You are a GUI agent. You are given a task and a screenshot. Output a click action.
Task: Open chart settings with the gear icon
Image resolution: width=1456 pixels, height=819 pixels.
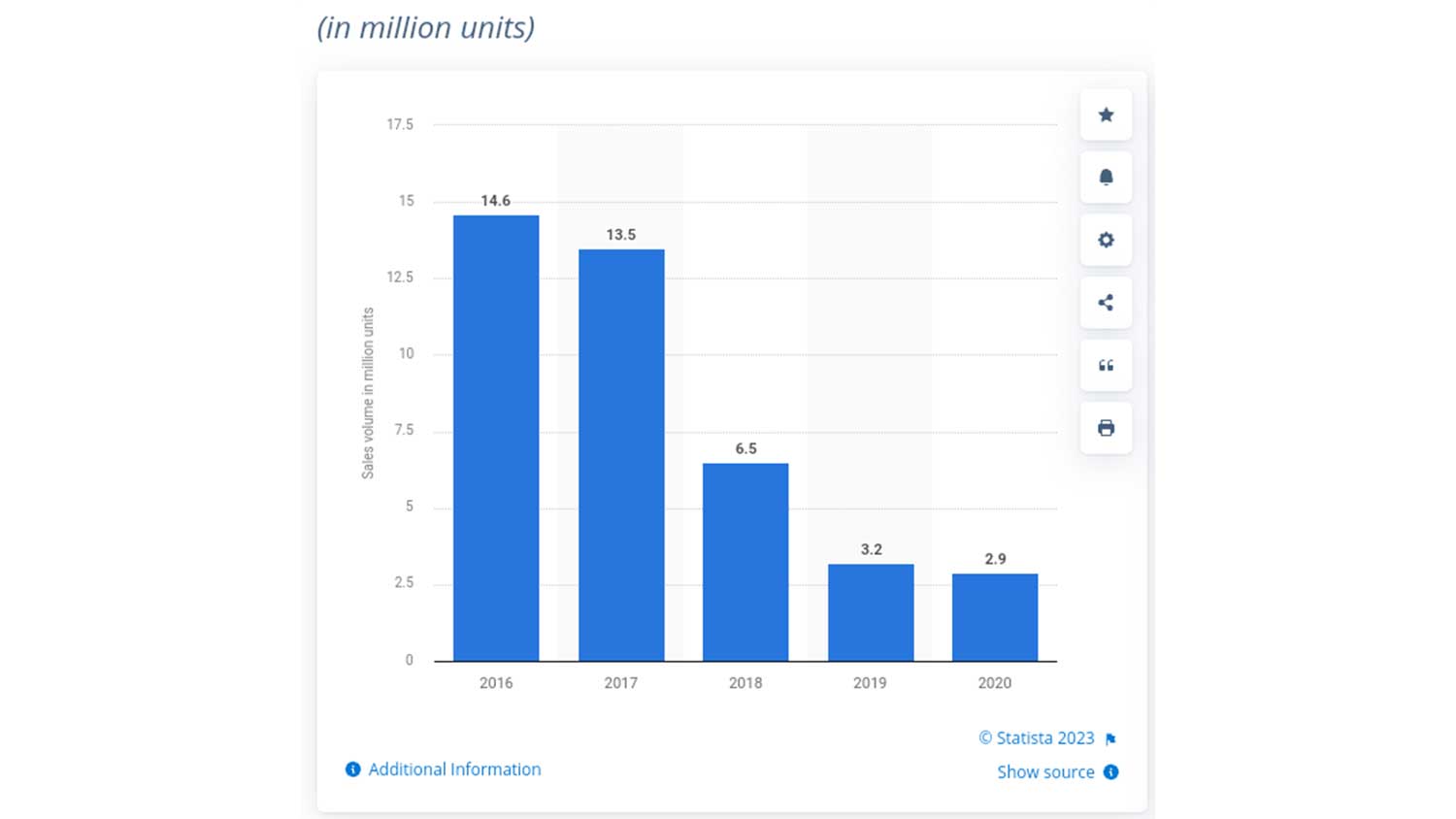[1106, 240]
